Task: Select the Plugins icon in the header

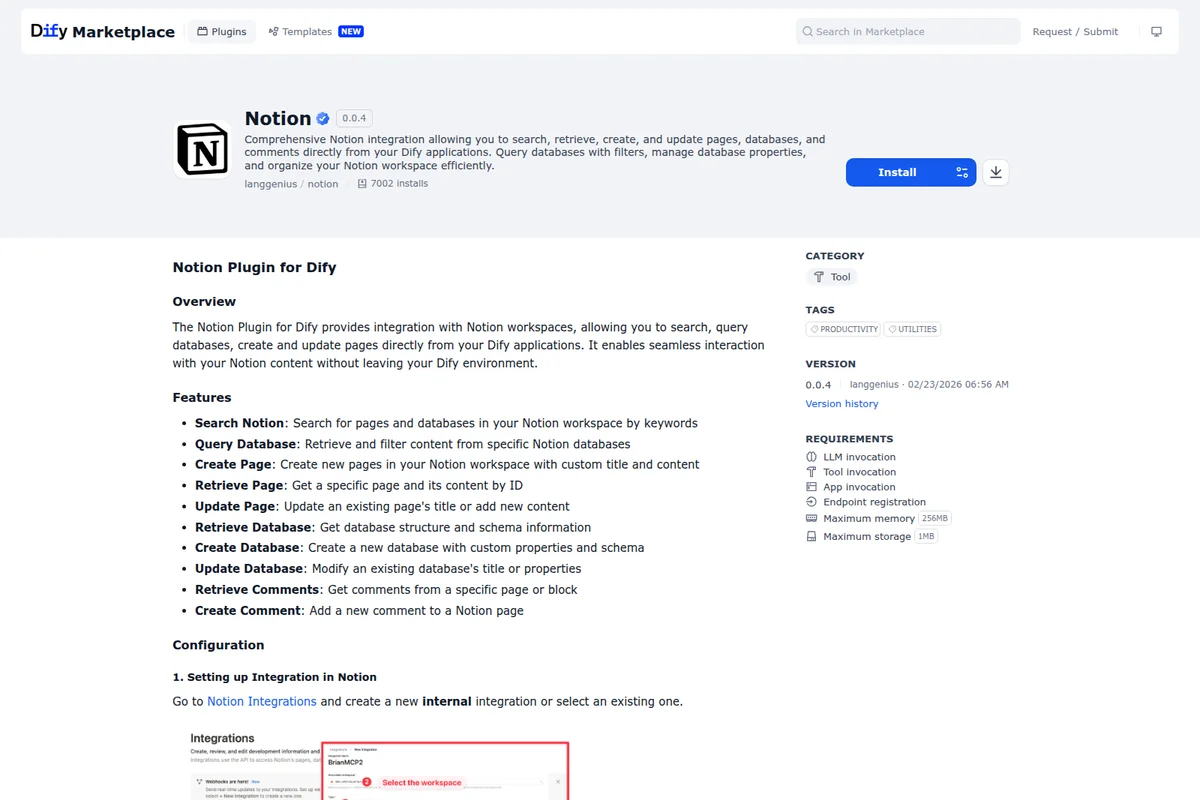Action: [203, 31]
